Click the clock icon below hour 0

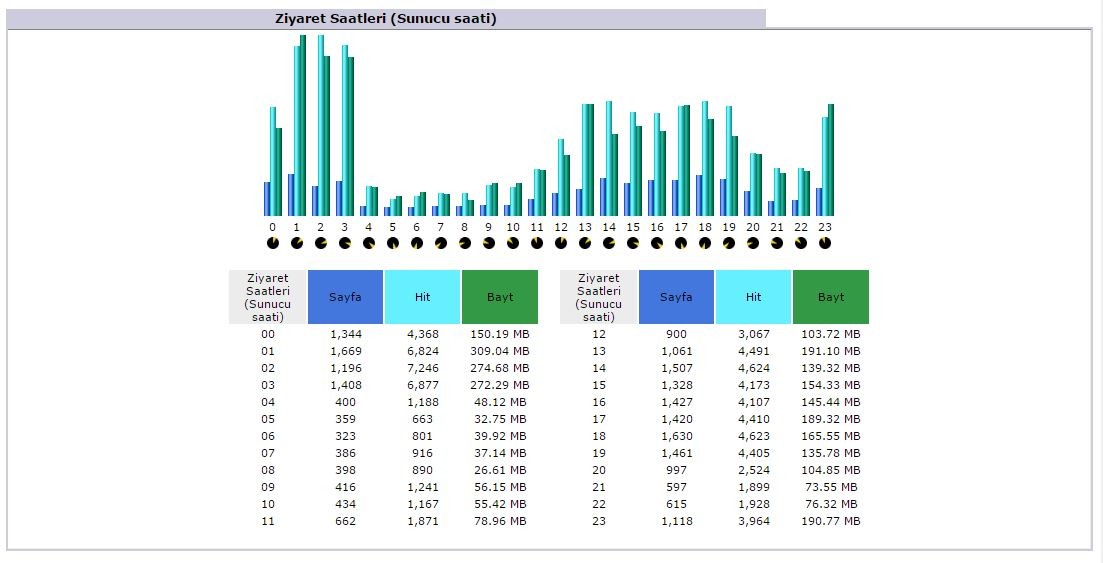click(273, 243)
